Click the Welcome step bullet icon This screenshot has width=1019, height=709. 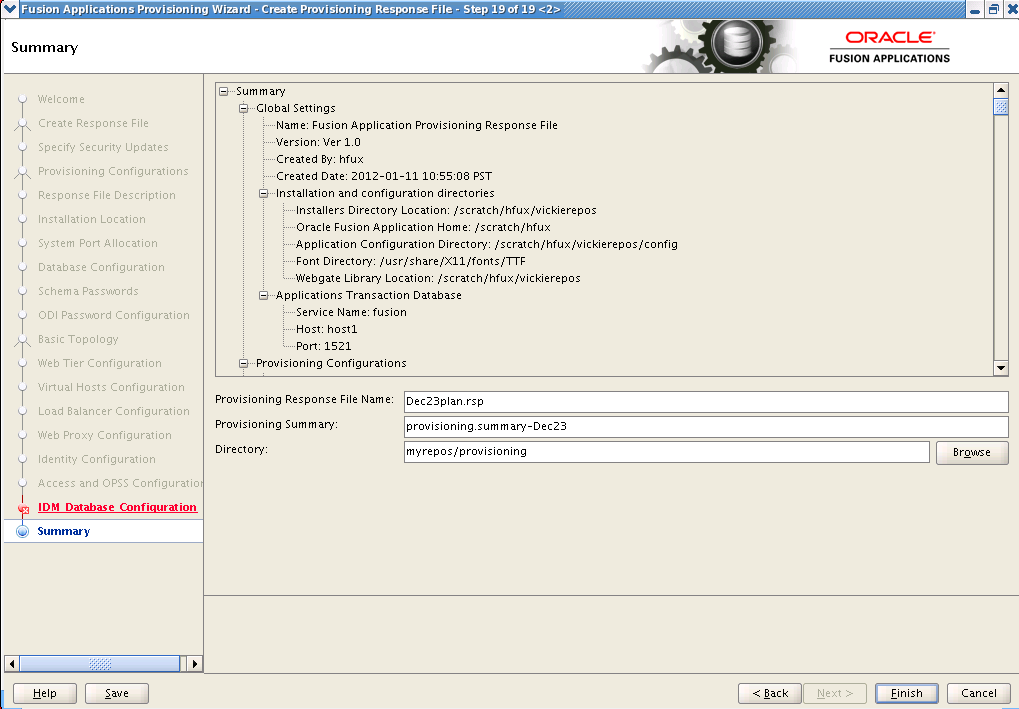pyautogui.click(x=23, y=99)
